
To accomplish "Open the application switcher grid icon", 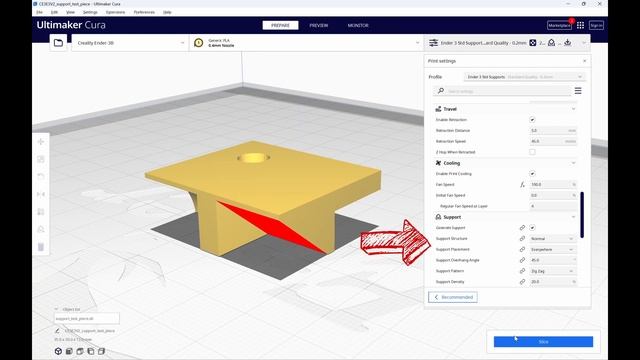I will click(580, 25).
